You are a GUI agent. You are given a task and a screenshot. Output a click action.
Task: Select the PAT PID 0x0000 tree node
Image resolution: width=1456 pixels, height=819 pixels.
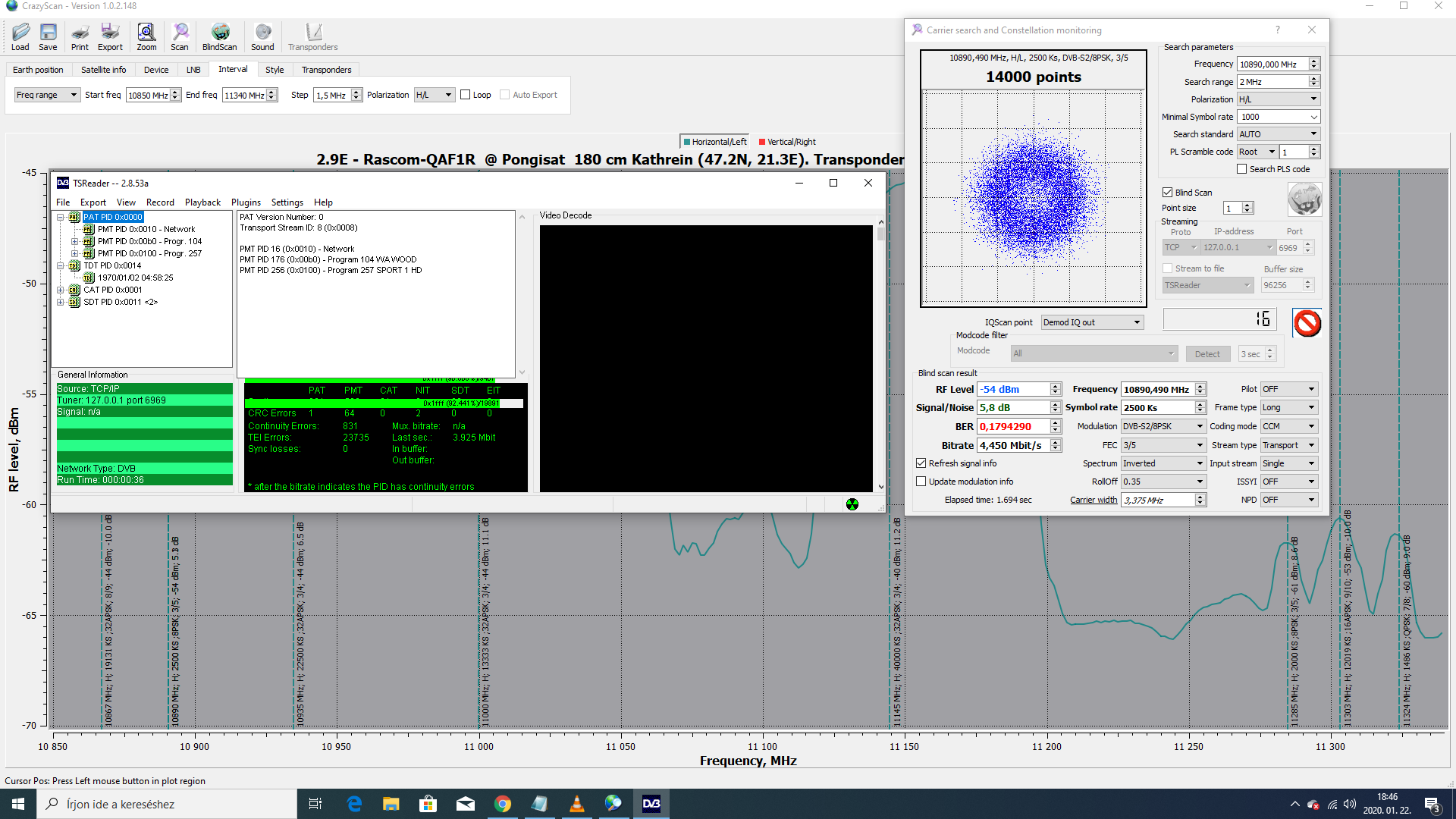pos(112,217)
